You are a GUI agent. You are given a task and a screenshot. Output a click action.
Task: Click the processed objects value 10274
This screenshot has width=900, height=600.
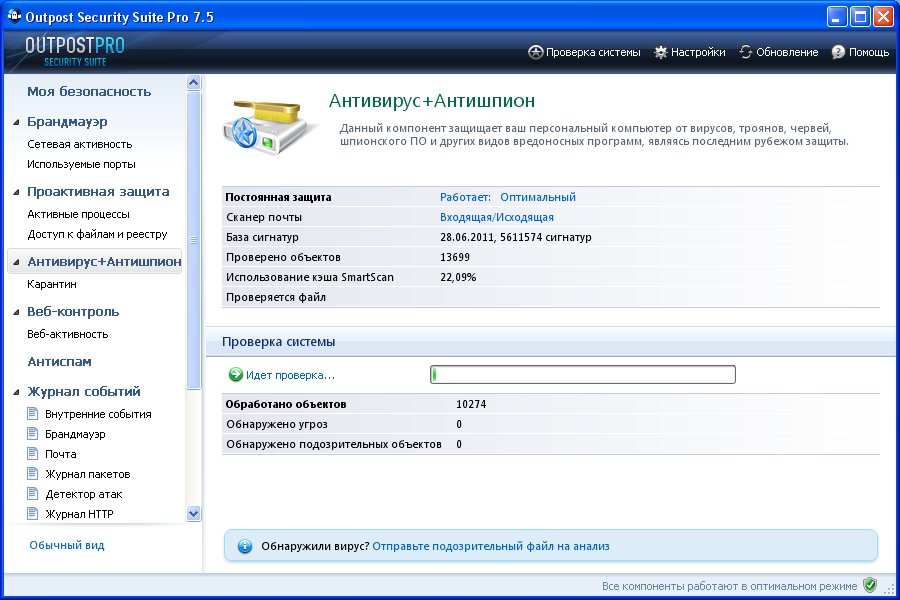471,404
